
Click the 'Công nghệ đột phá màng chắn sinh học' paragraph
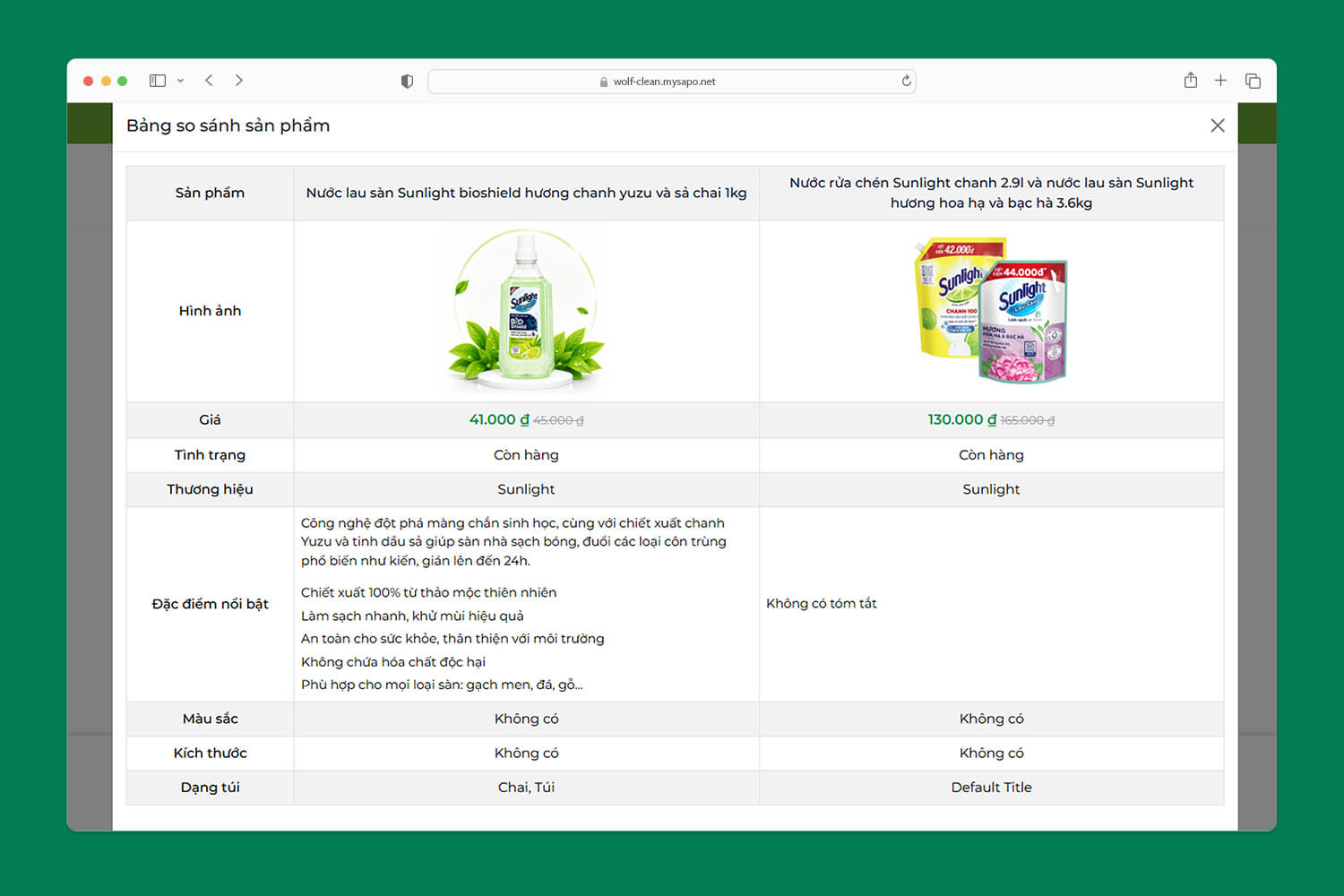(x=513, y=541)
